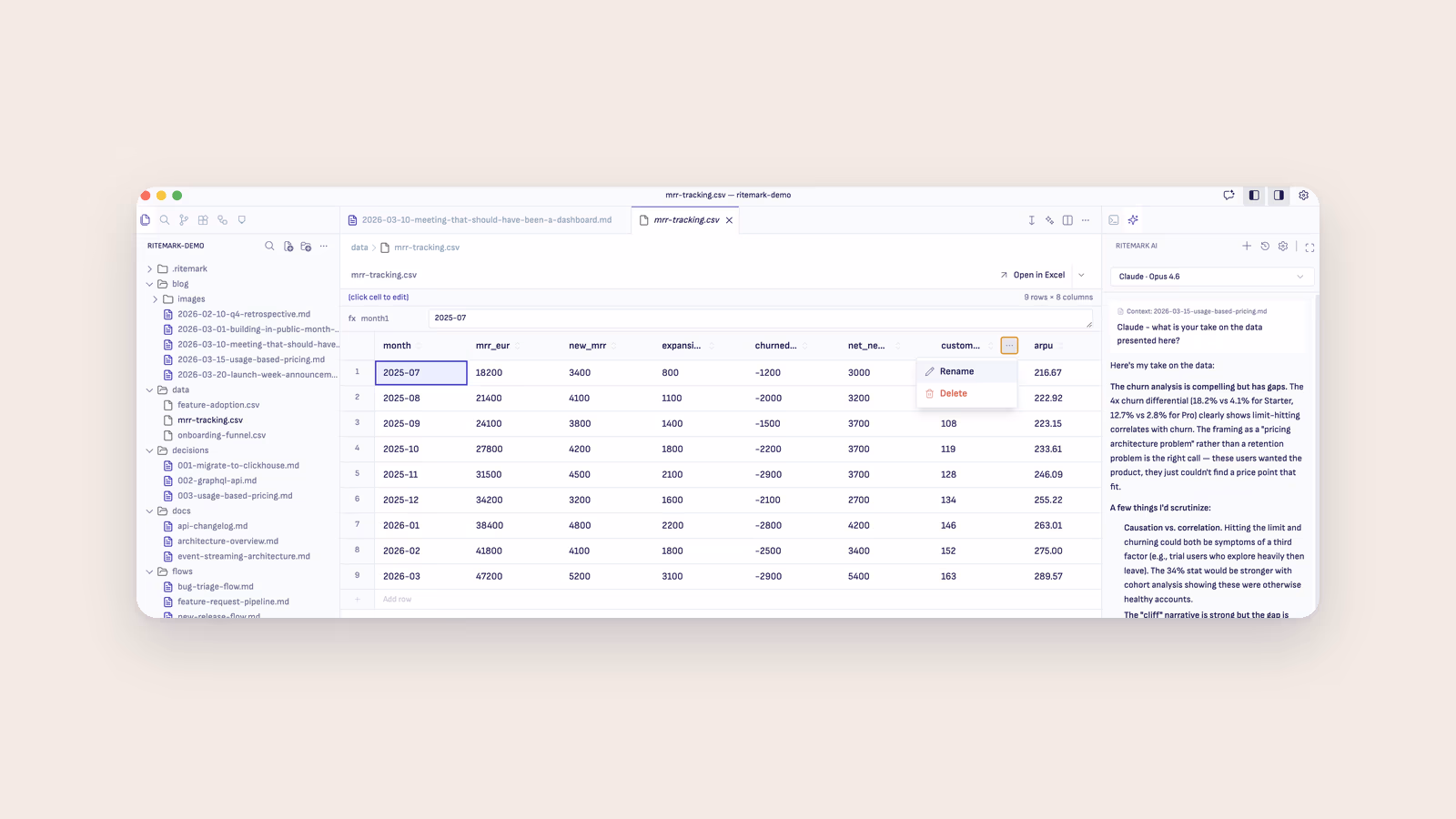Screen dimensions: 1456x819
Task: Split the editor with the split icon
Action: pos(1067,220)
